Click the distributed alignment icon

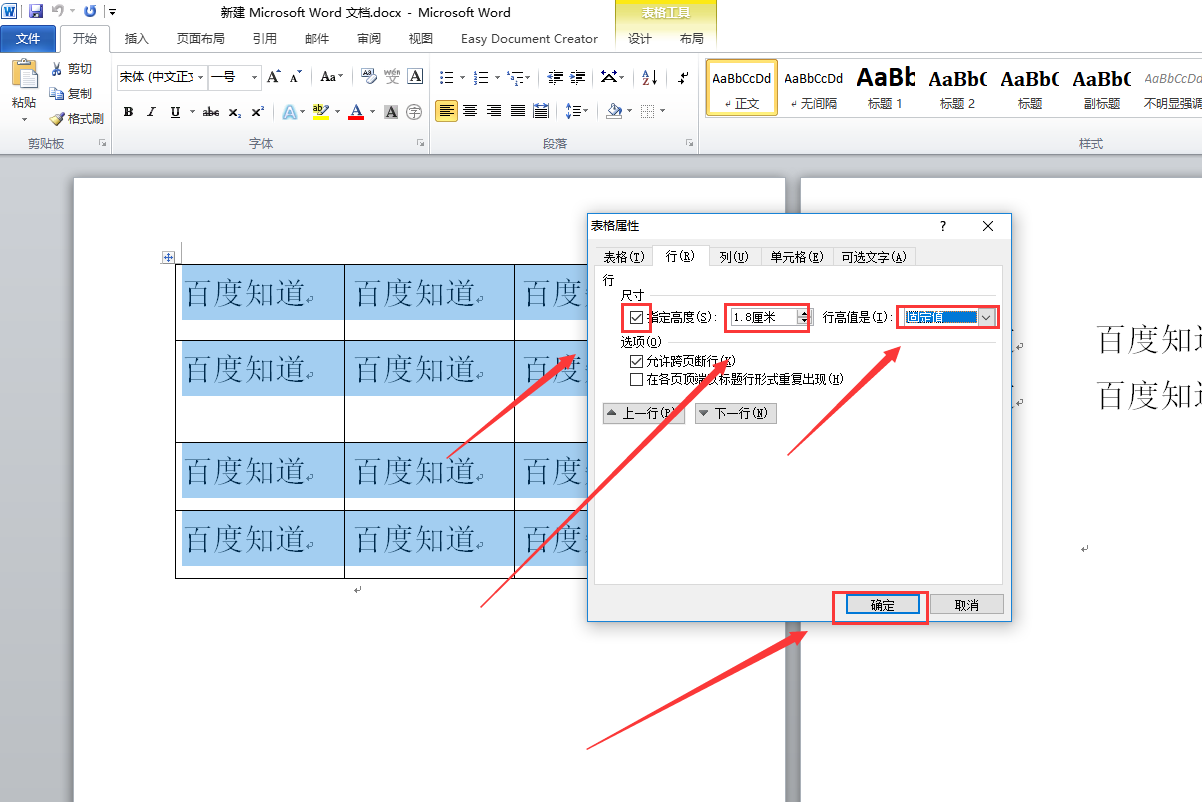pos(541,111)
